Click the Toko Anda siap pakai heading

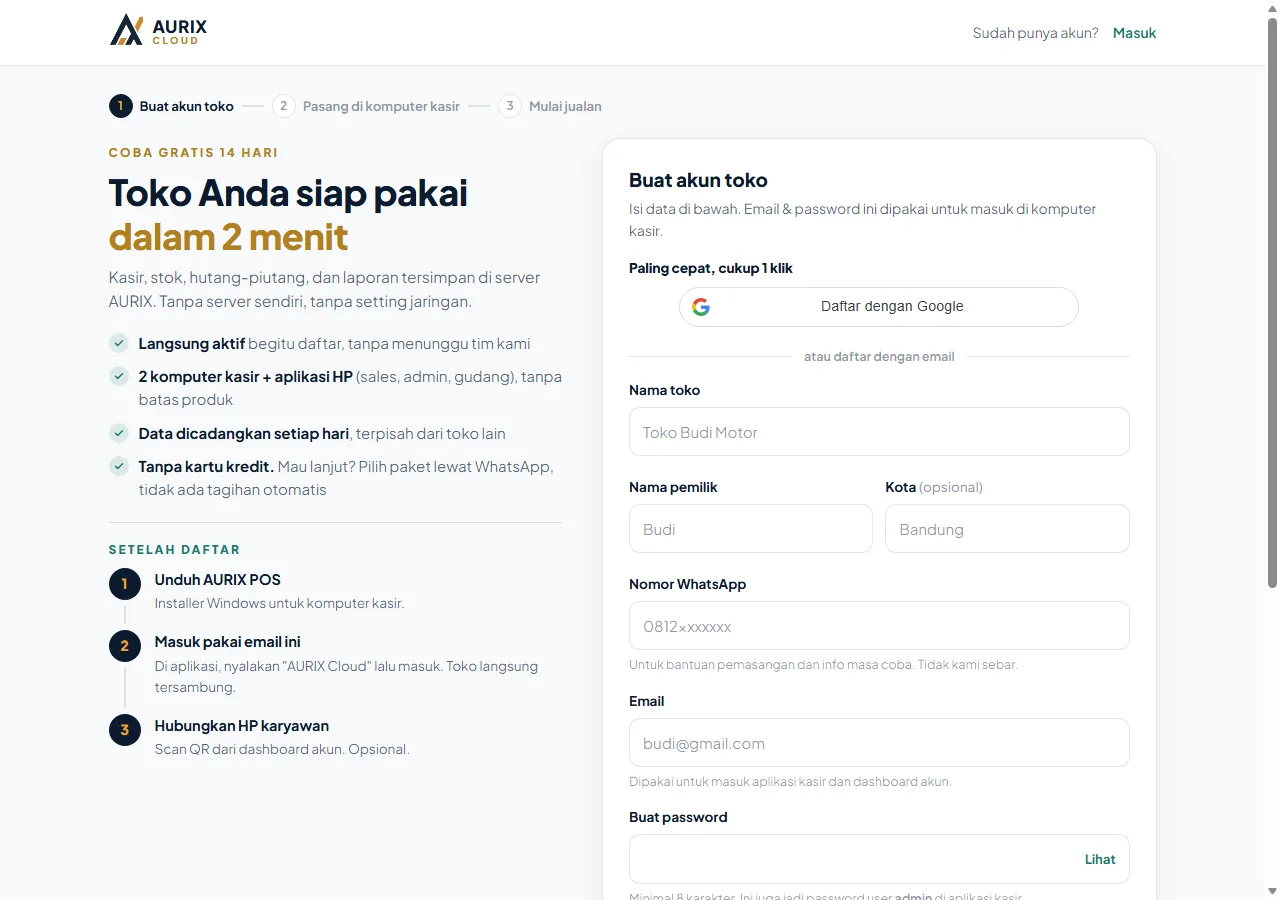pyautogui.click(x=288, y=193)
